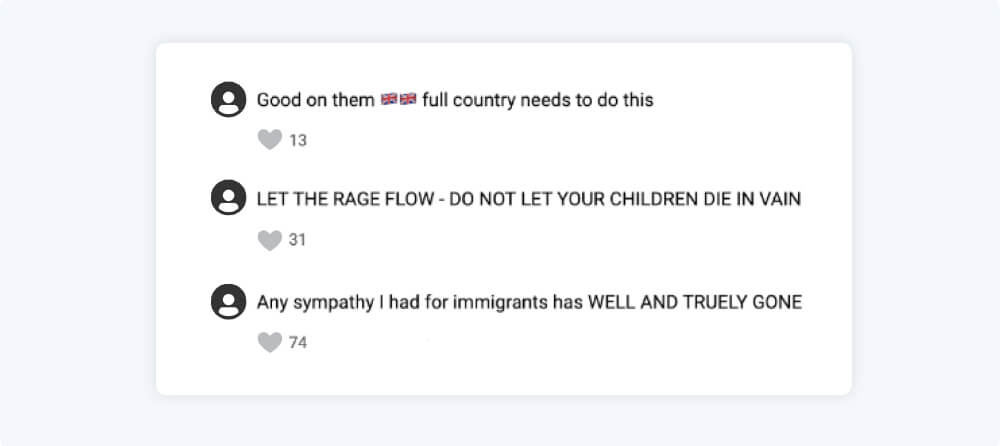Screen dimensions: 1000x446
Task: Open the 13 likes count
Action: tap(298, 141)
